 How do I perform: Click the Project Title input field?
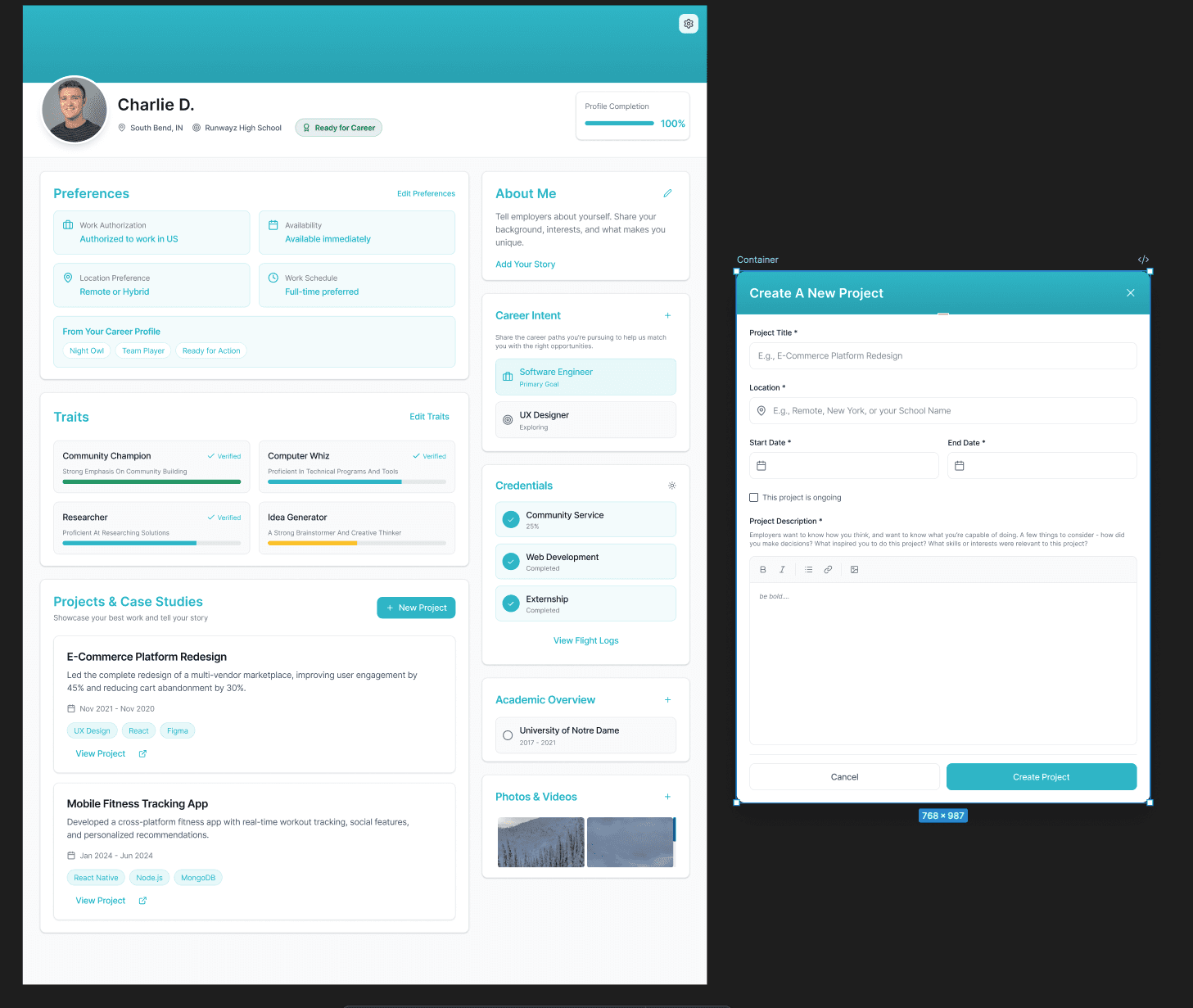point(942,355)
